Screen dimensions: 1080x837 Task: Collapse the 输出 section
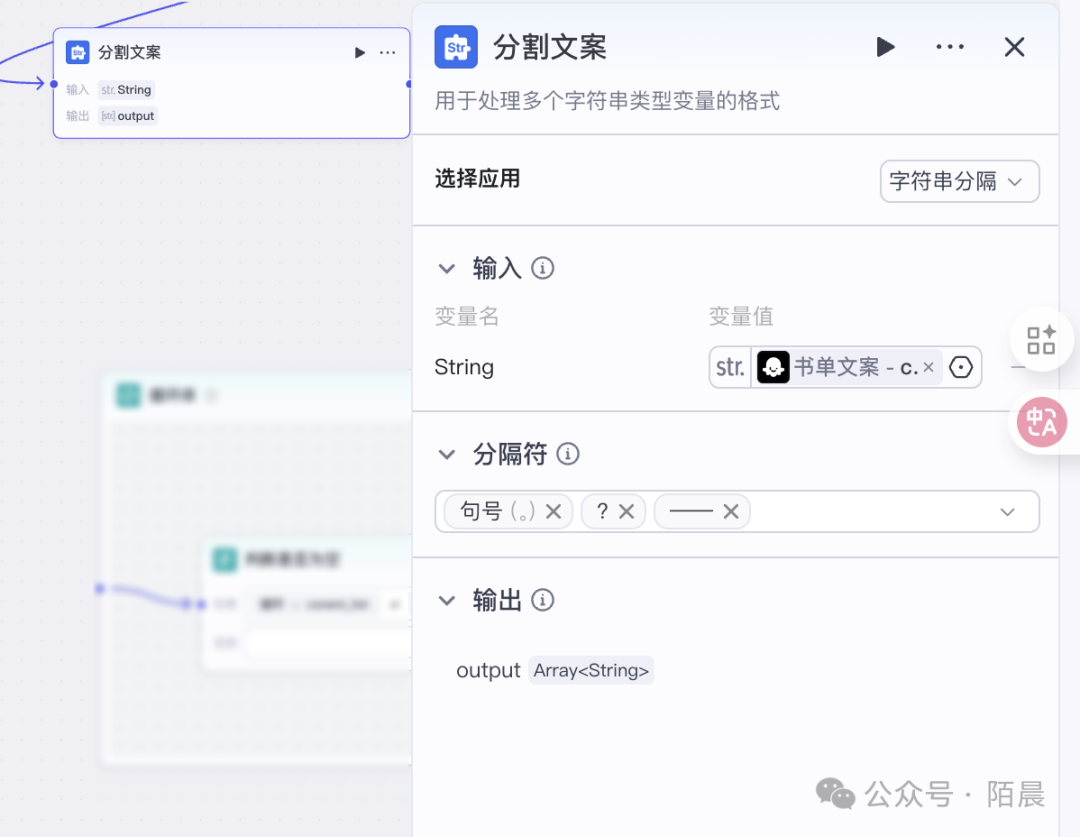tap(447, 600)
